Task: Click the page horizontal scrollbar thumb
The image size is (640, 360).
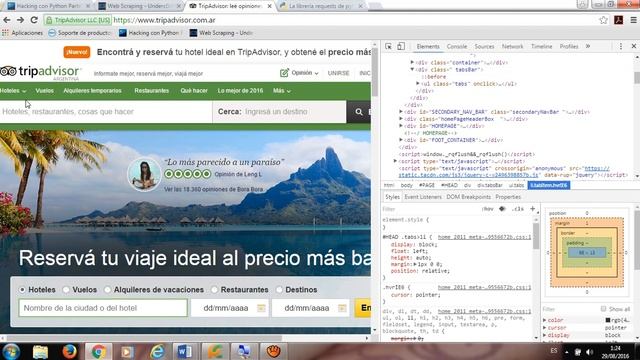Action: click(x=144, y=338)
